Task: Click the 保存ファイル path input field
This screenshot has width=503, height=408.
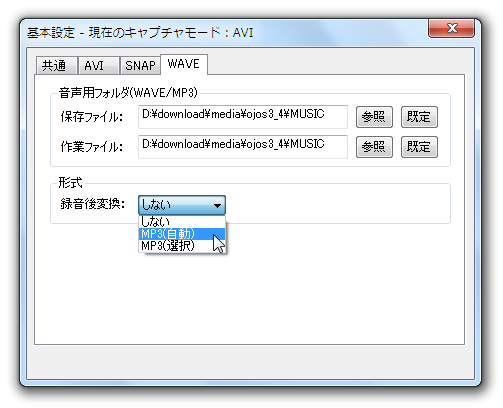Action: tap(243, 117)
